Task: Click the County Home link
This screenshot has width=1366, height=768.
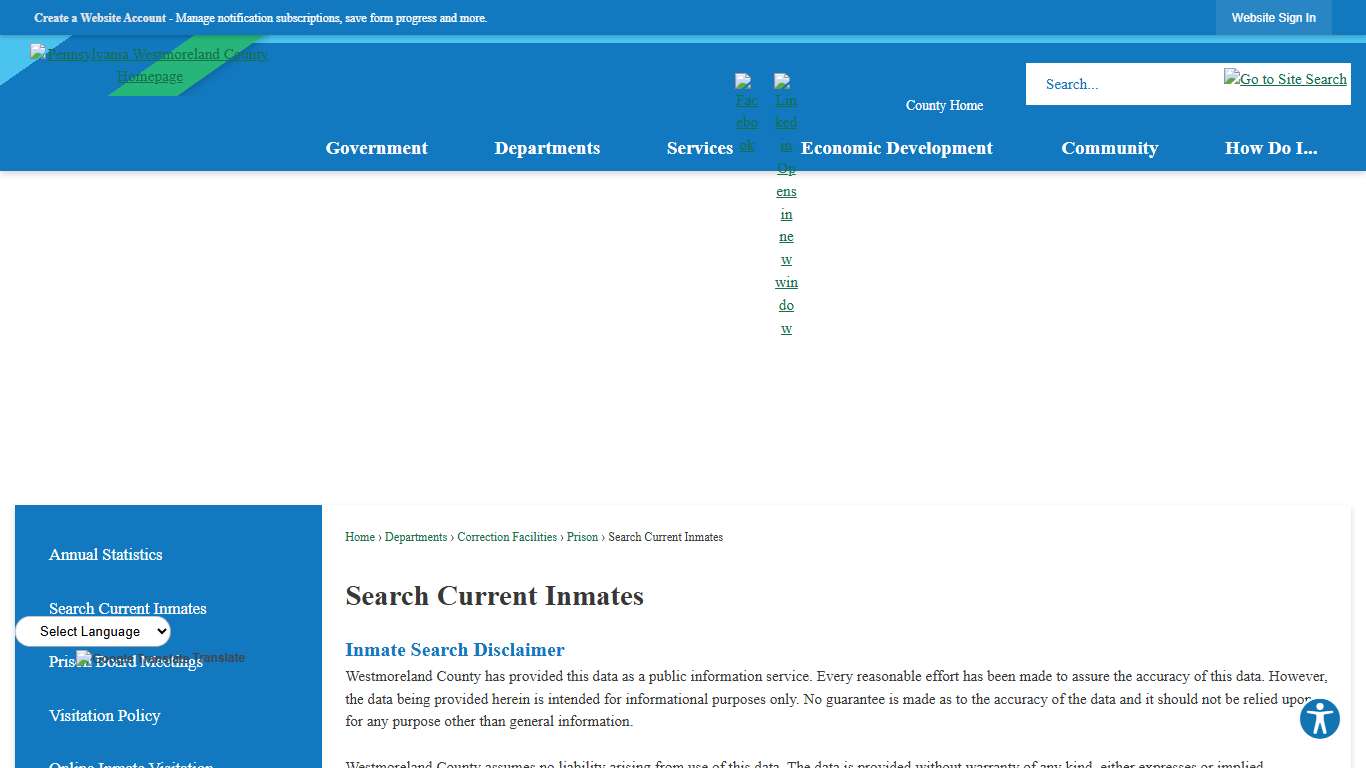Action: pos(943,105)
